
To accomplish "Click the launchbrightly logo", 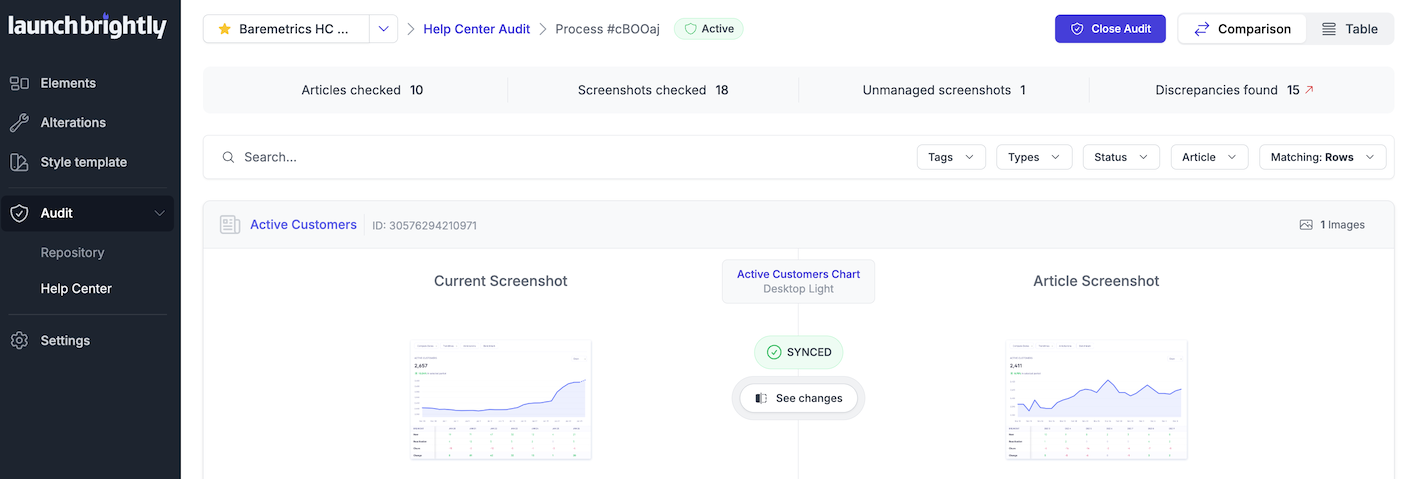I will (88, 26).
